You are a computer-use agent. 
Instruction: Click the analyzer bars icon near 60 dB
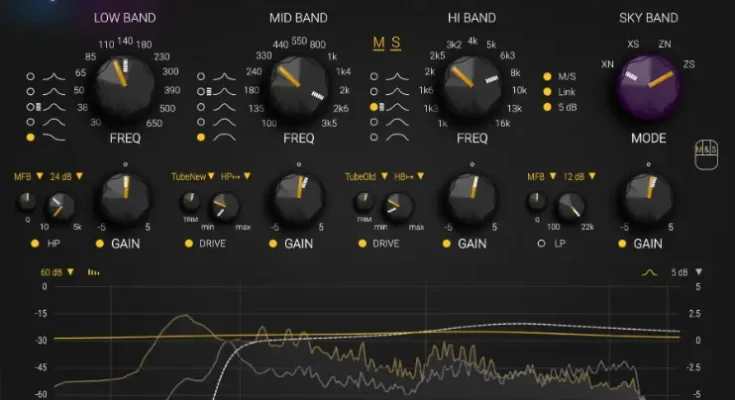coord(94,272)
